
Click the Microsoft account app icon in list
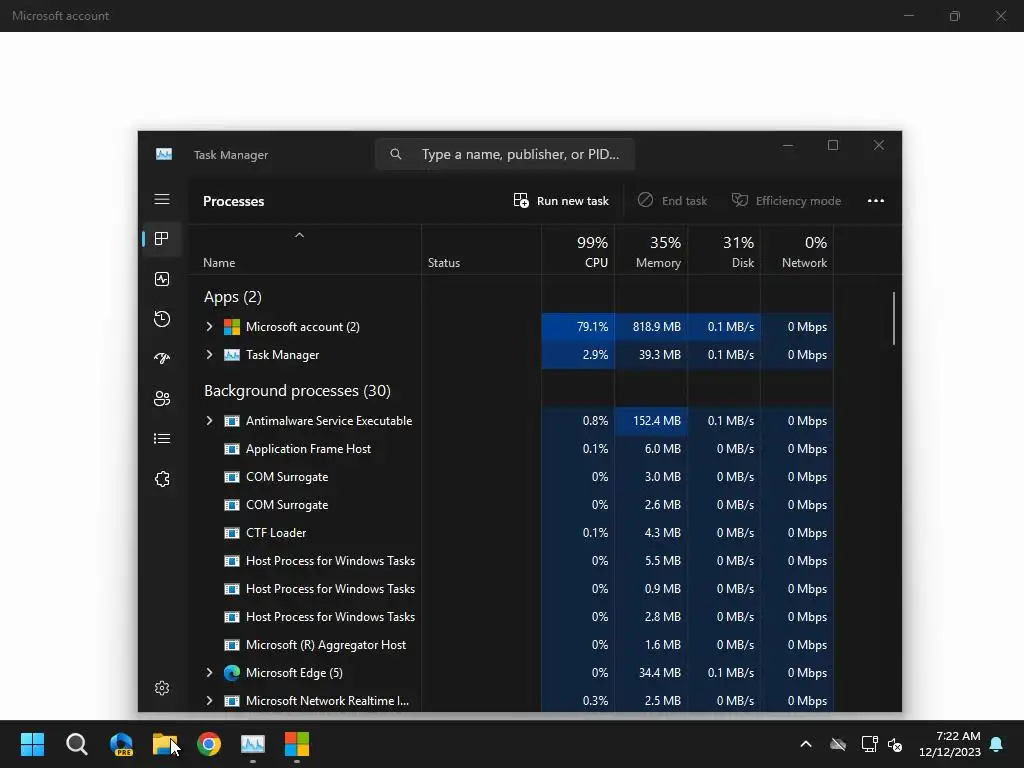click(232, 327)
